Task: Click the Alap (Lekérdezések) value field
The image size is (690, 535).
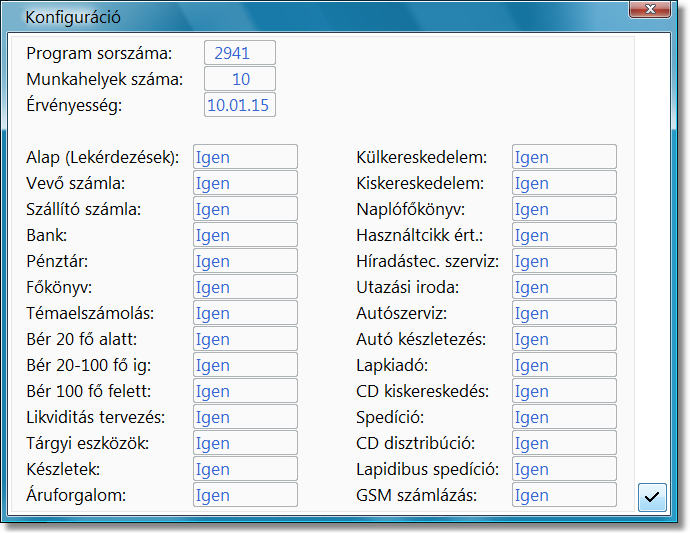Action: click(x=245, y=157)
